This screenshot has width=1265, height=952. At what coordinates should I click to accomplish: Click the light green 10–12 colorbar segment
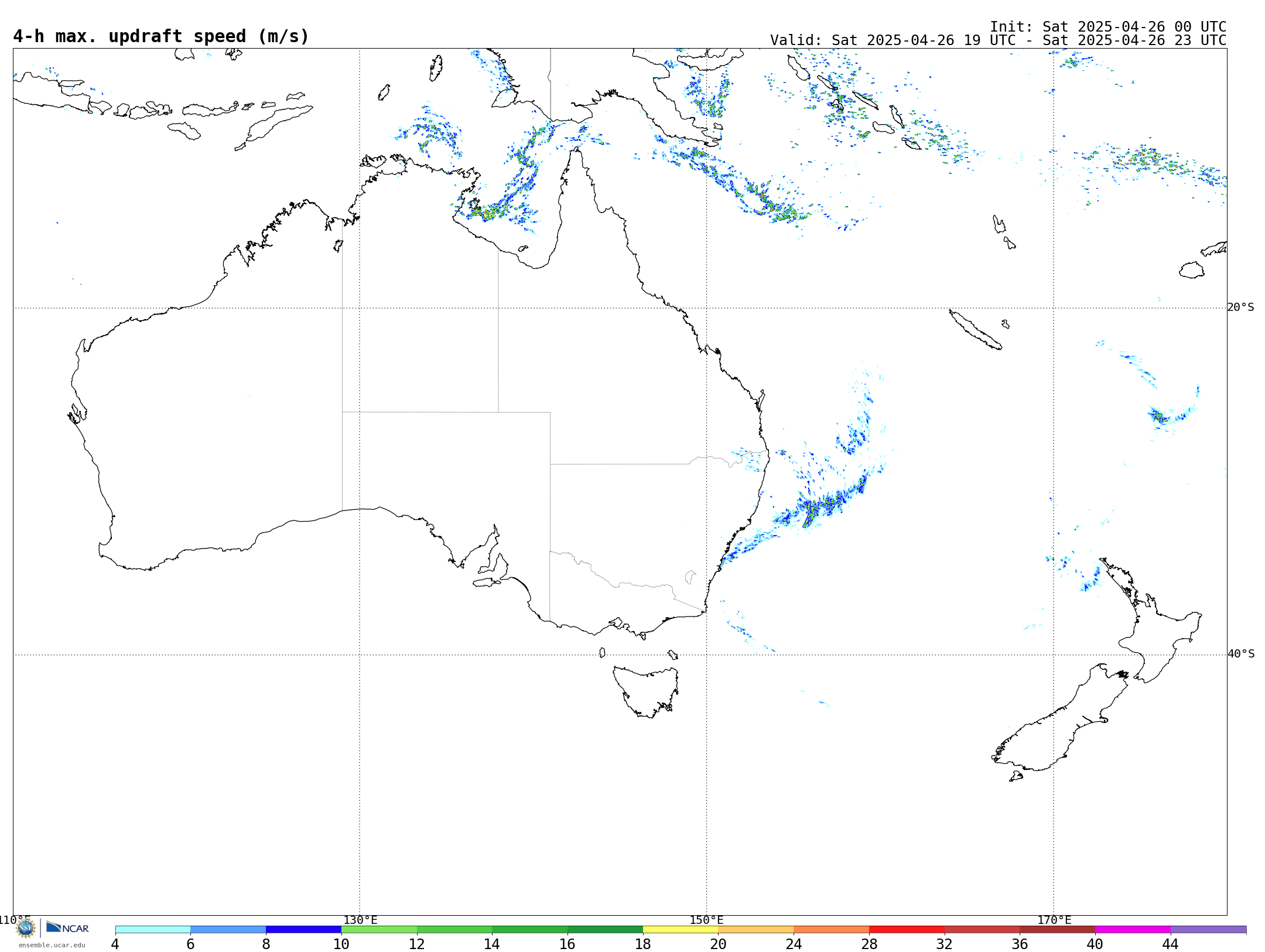(x=379, y=930)
